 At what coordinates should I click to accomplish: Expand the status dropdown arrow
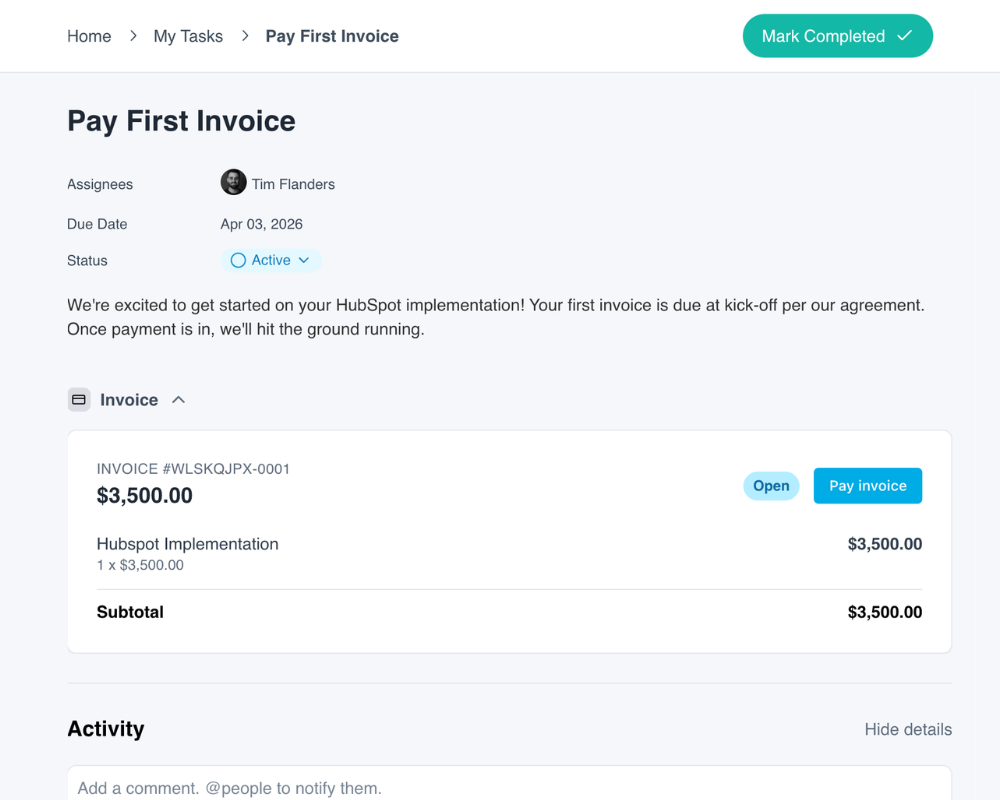(304, 260)
